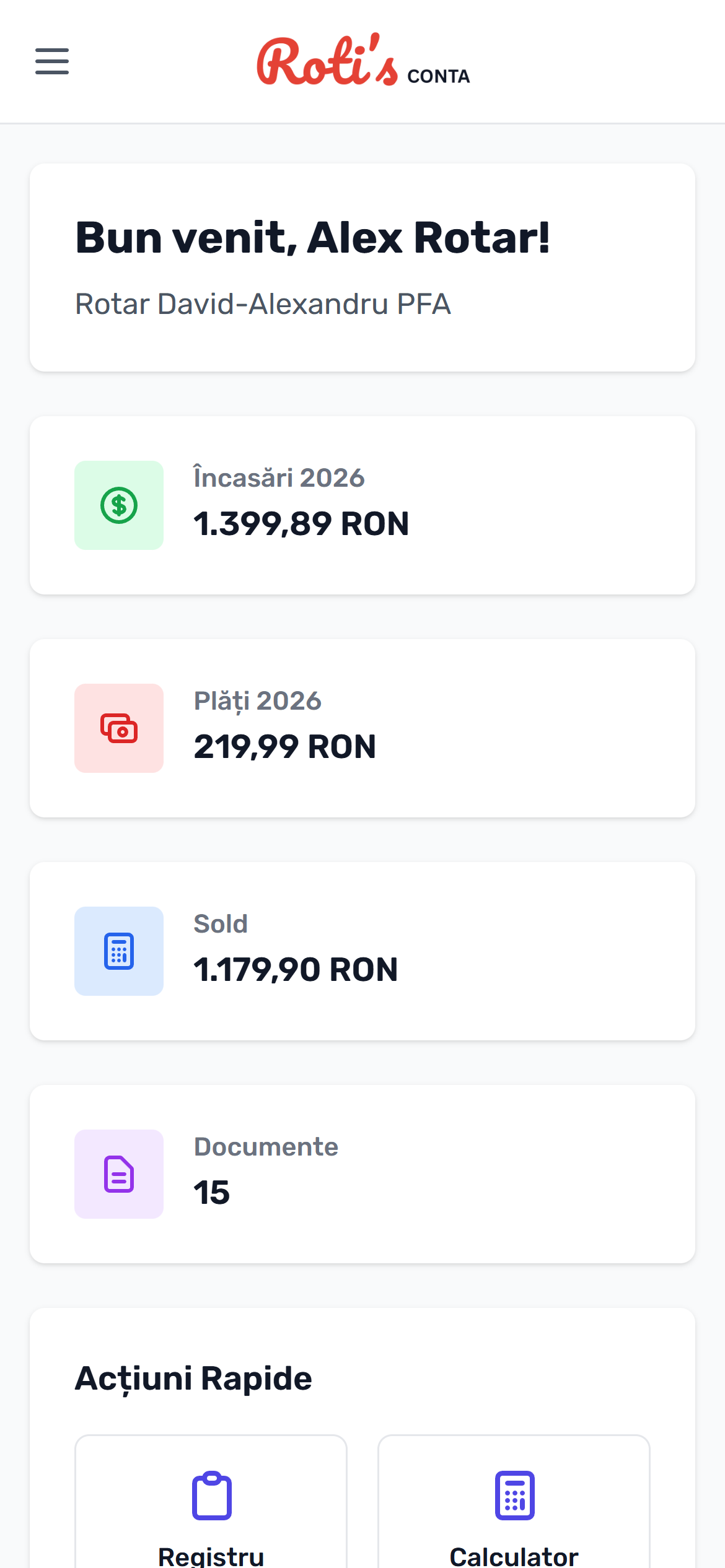Screen dimensions: 725x1568
Task: Open the Registru quick action
Action: click(211, 1523)
